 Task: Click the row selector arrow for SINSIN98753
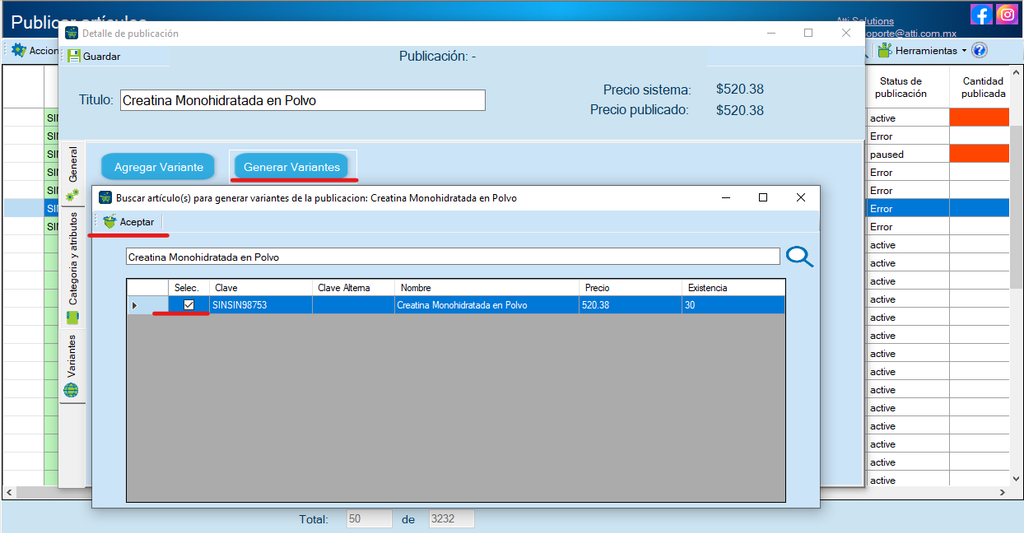(x=135, y=305)
